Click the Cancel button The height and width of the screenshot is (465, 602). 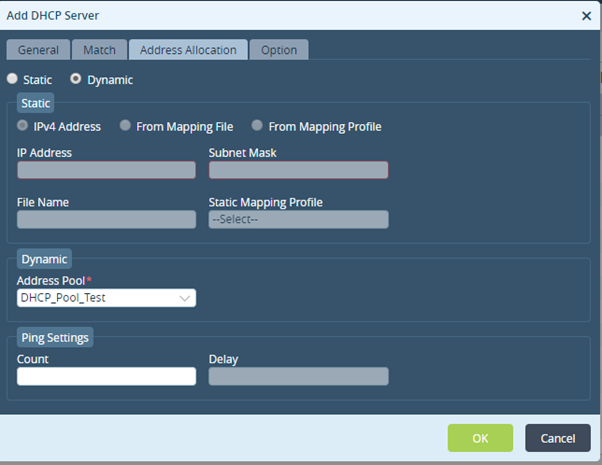[558, 438]
